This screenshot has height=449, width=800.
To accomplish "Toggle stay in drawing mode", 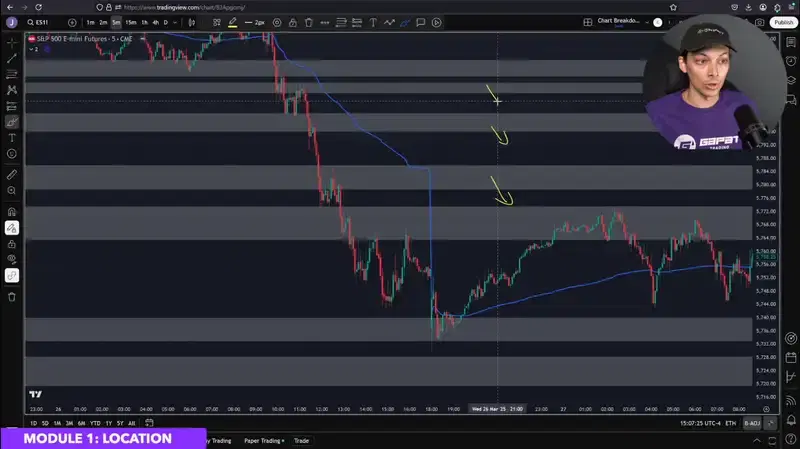I will pos(12,228).
